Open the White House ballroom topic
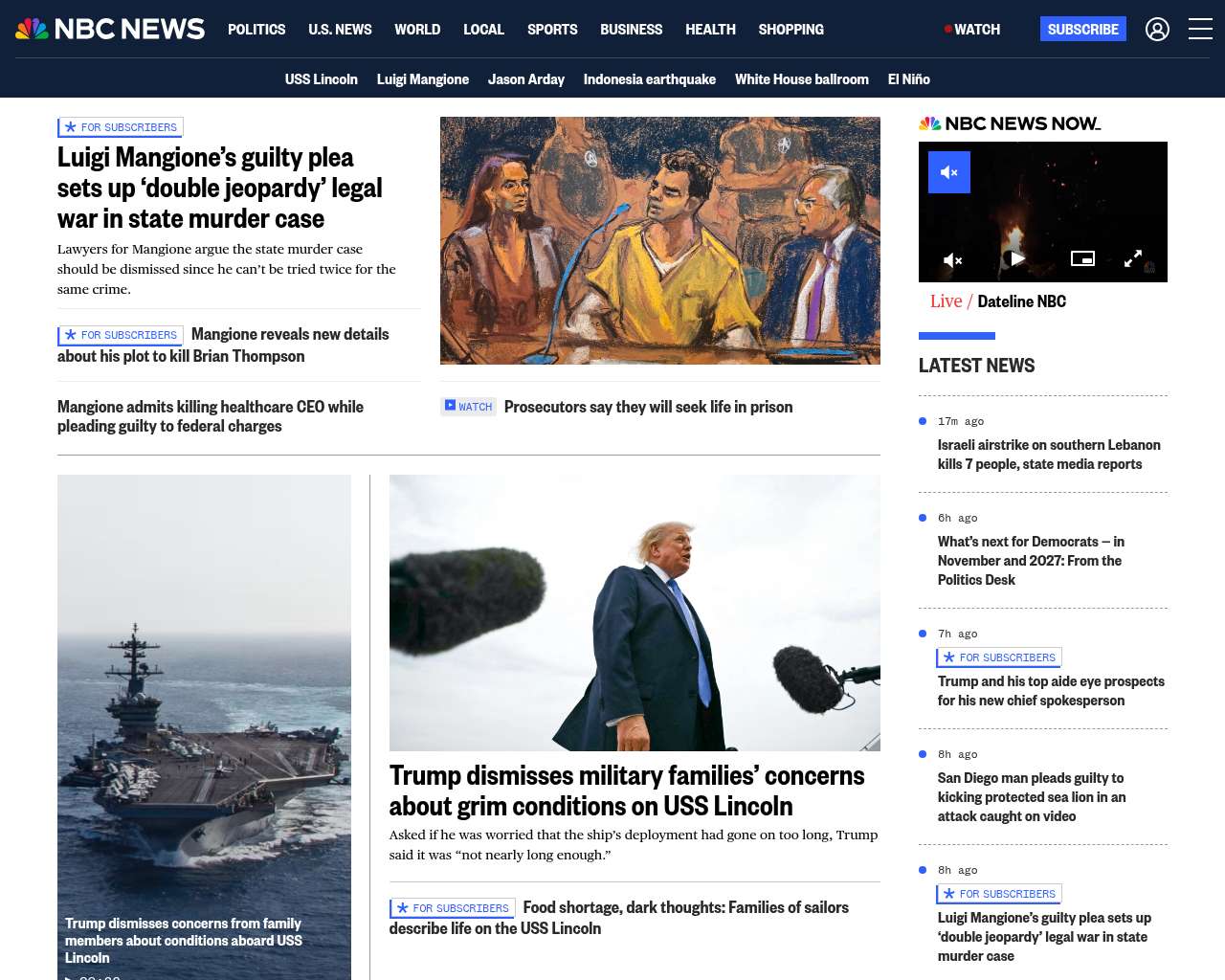 [x=801, y=79]
